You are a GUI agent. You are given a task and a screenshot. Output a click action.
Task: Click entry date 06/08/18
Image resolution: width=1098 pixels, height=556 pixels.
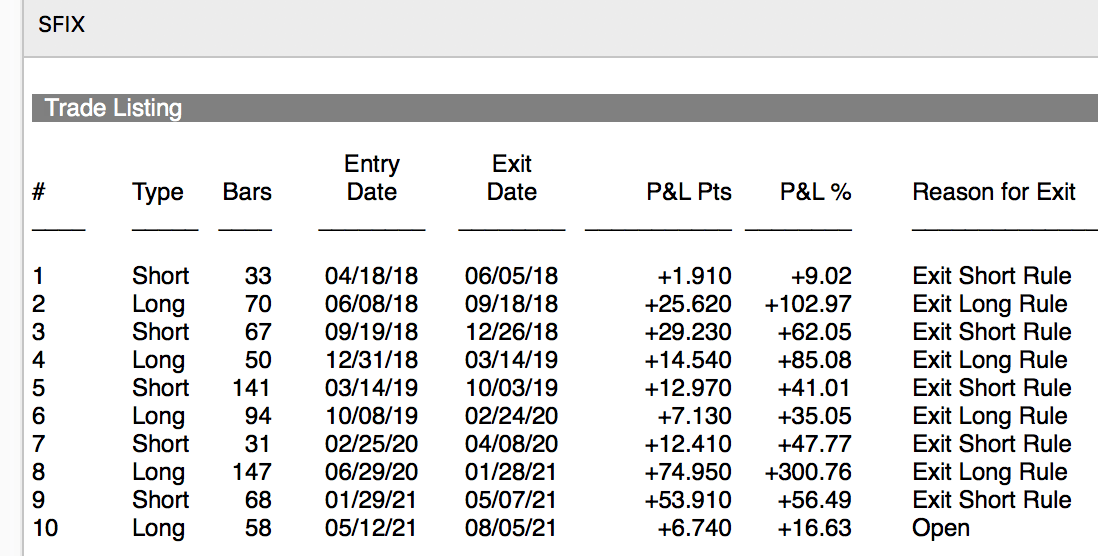pos(372,304)
